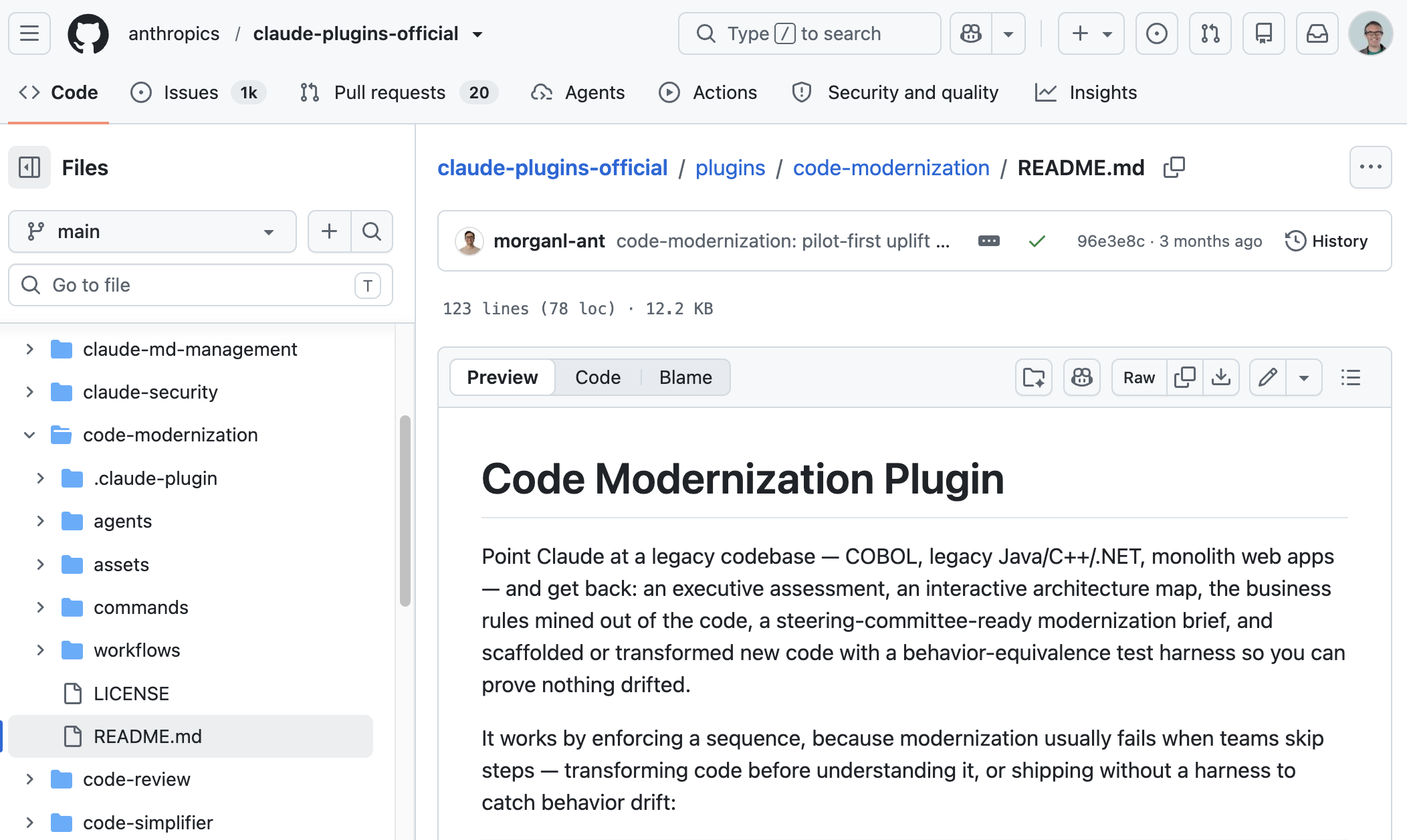Open more edit options dropdown arrow

point(1304,377)
